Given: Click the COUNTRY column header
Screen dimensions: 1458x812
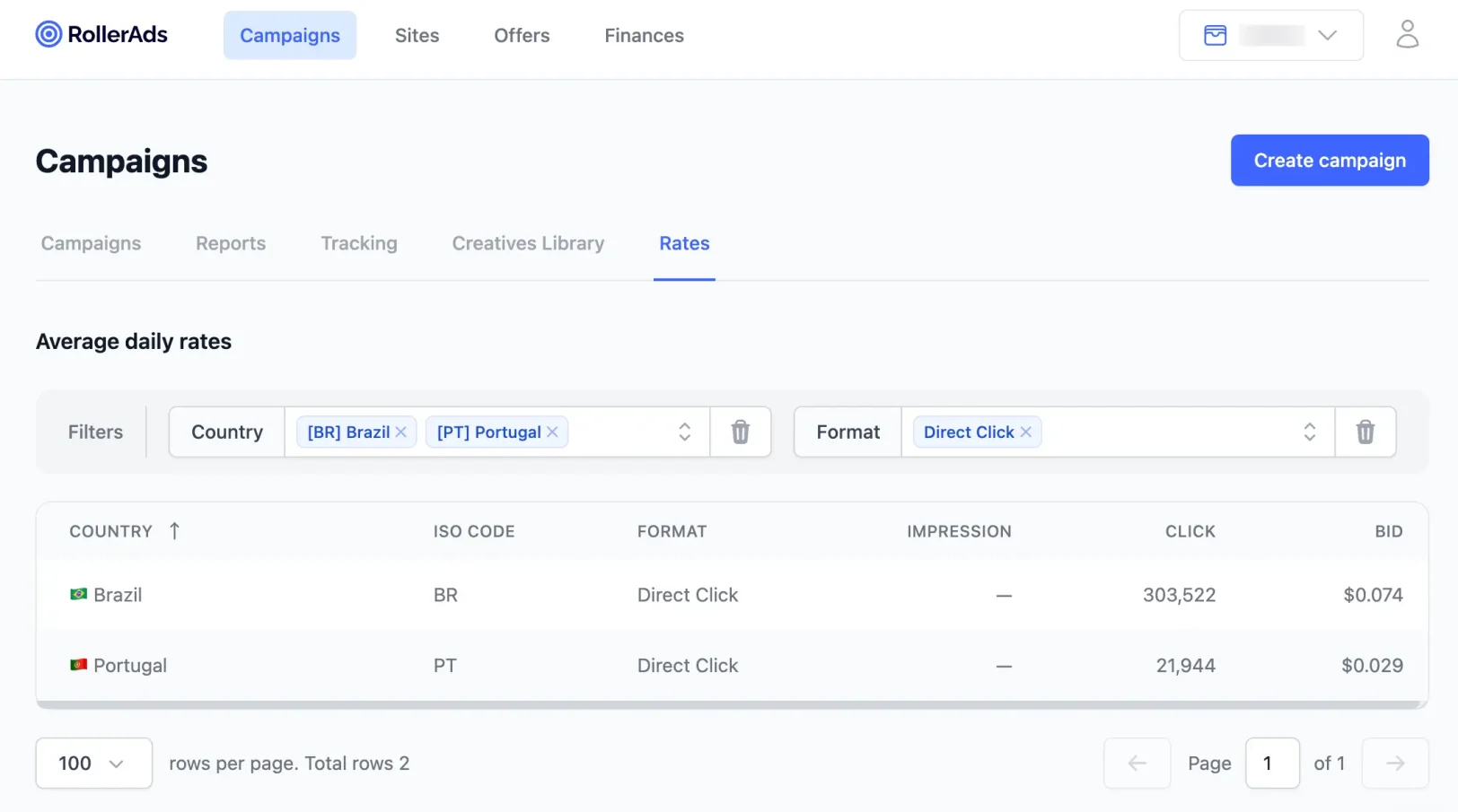Looking at the screenshot, I should coord(111,531).
